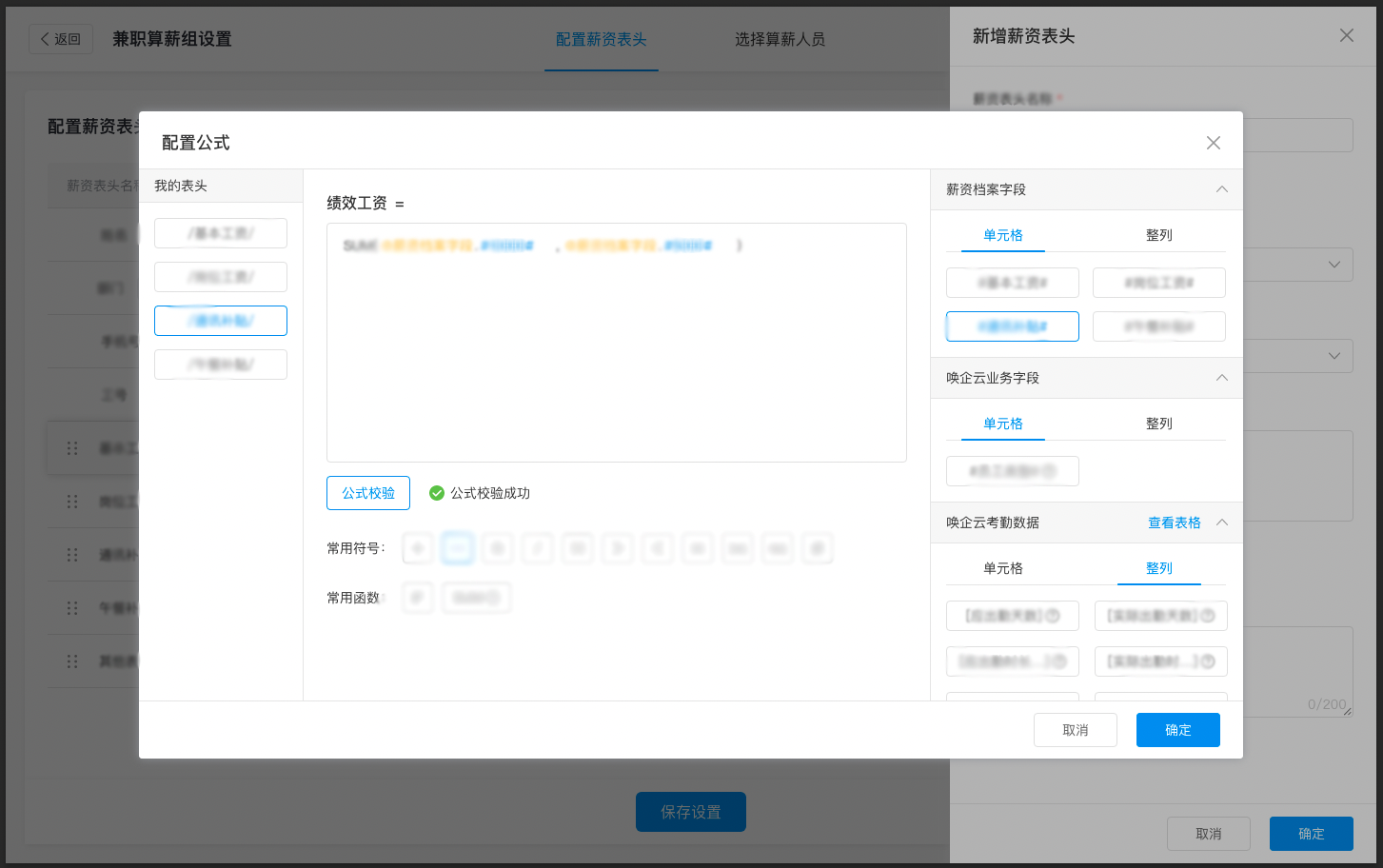The width and height of the screenshot is (1383, 868).
Task: Switch to 单元格 tab under 唤企云考勤数据
Action: click(x=1003, y=568)
